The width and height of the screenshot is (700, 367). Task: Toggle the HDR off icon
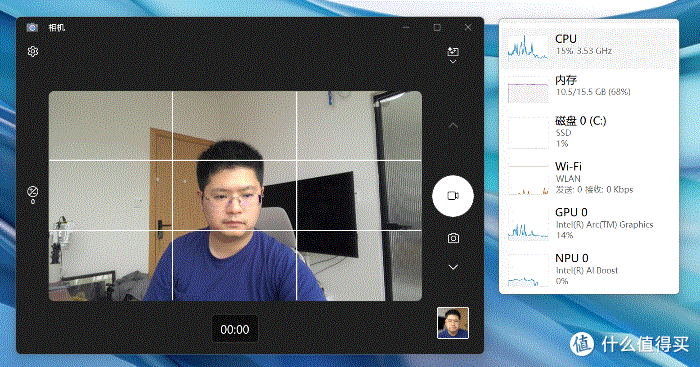33,192
